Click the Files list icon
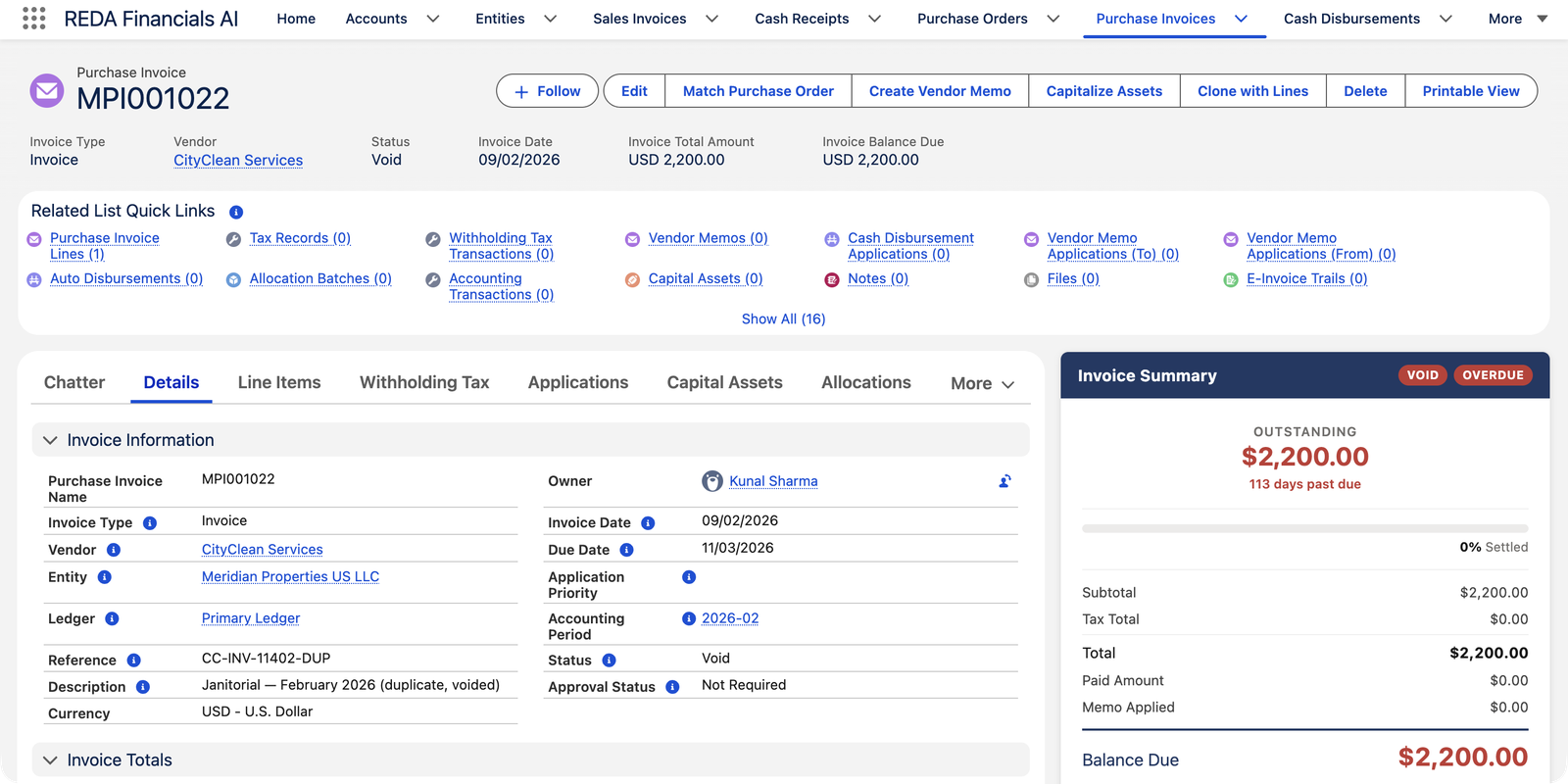The width and height of the screenshot is (1568, 784). 1031,279
